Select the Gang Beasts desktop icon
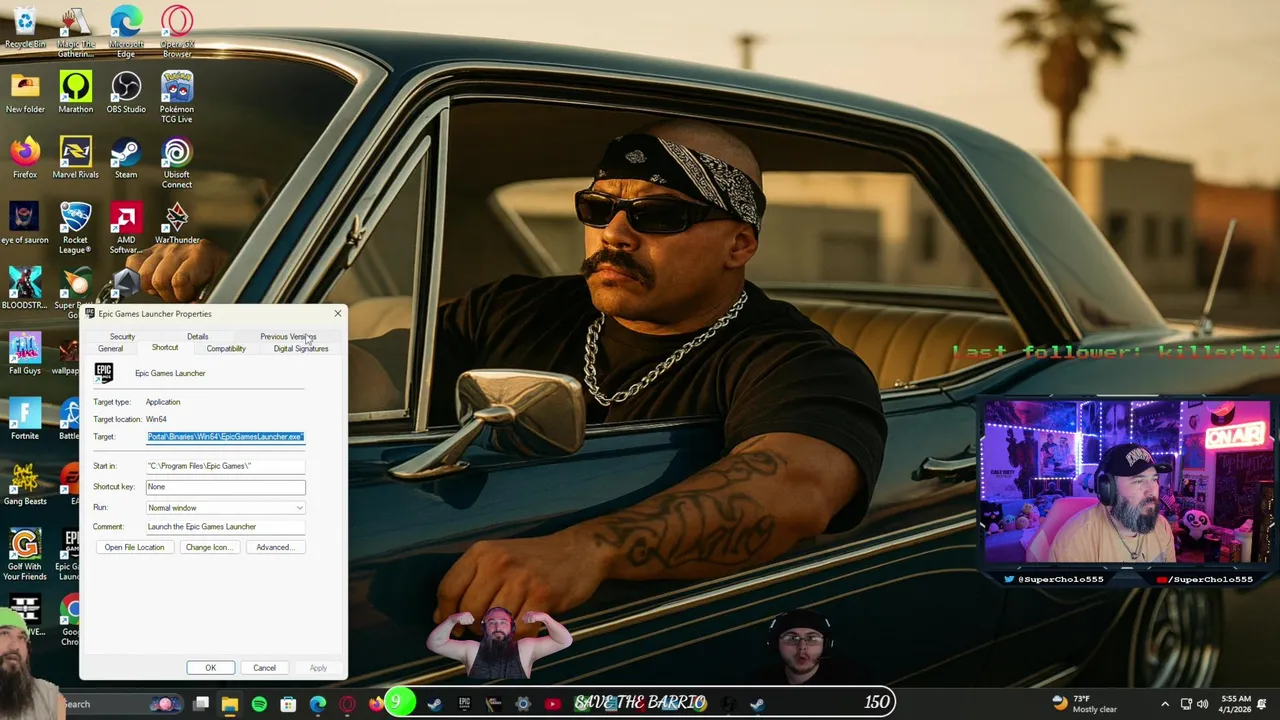 (25, 485)
